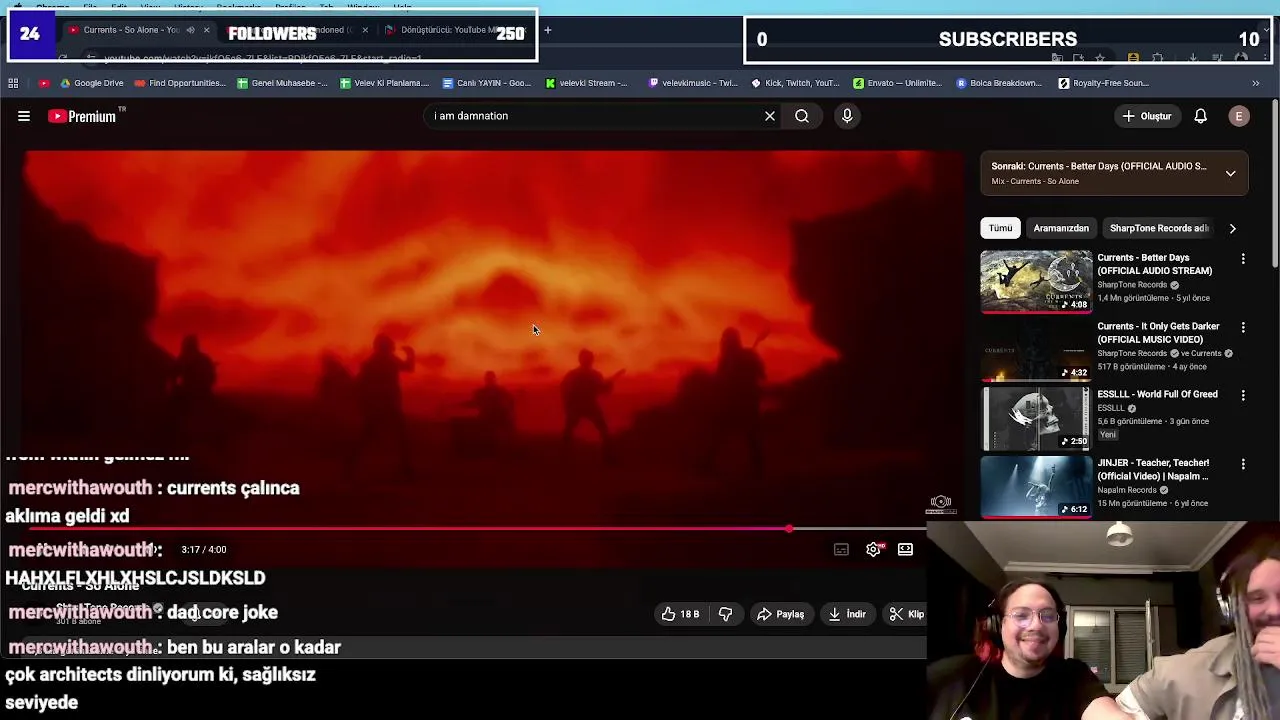
Task: Open the Velev Ki Planlama bookmark
Action: pyautogui.click(x=384, y=83)
